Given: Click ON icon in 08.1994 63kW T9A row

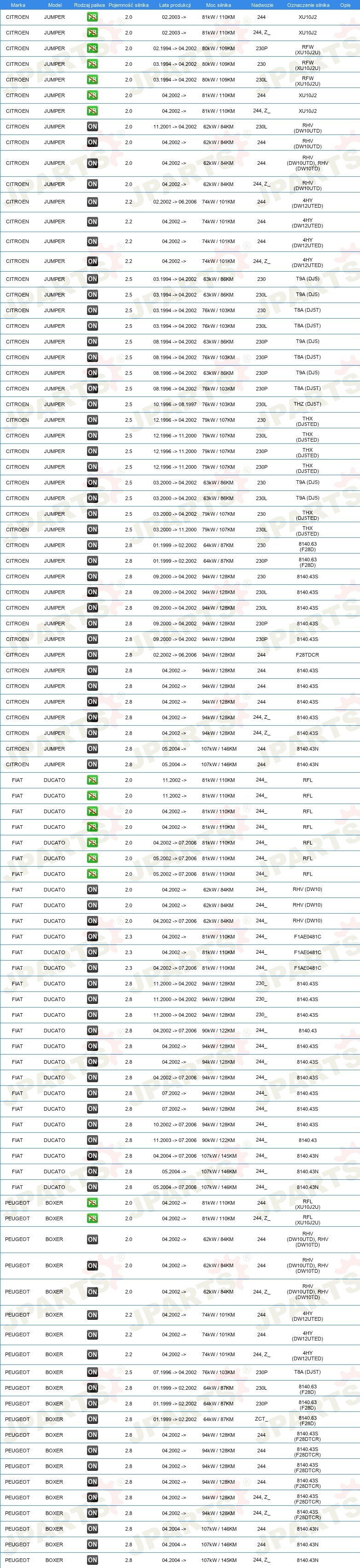Looking at the screenshot, I should [x=93, y=342].
